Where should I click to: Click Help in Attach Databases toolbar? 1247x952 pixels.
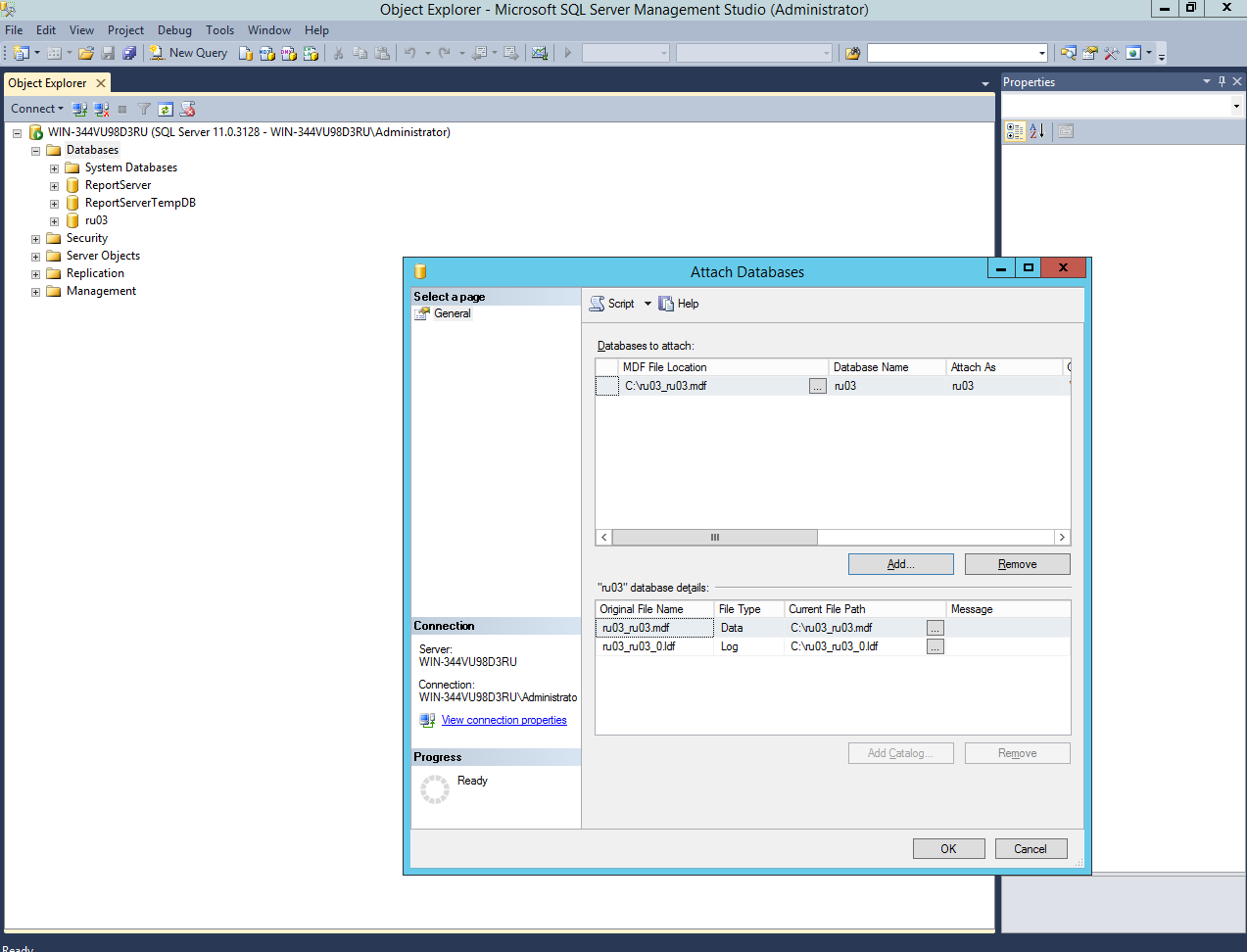coord(679,304)
